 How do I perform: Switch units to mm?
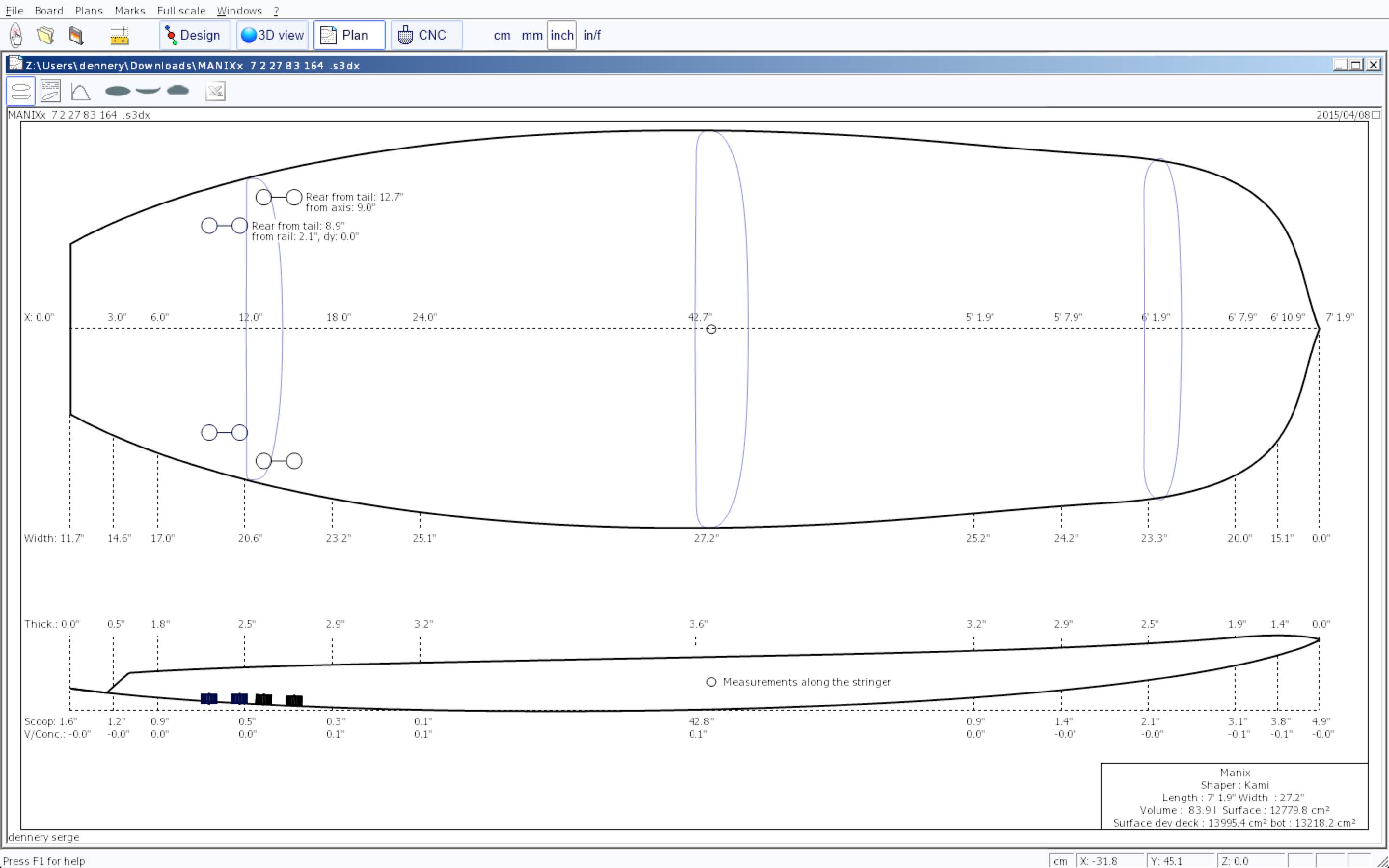[x=531, y=35]
